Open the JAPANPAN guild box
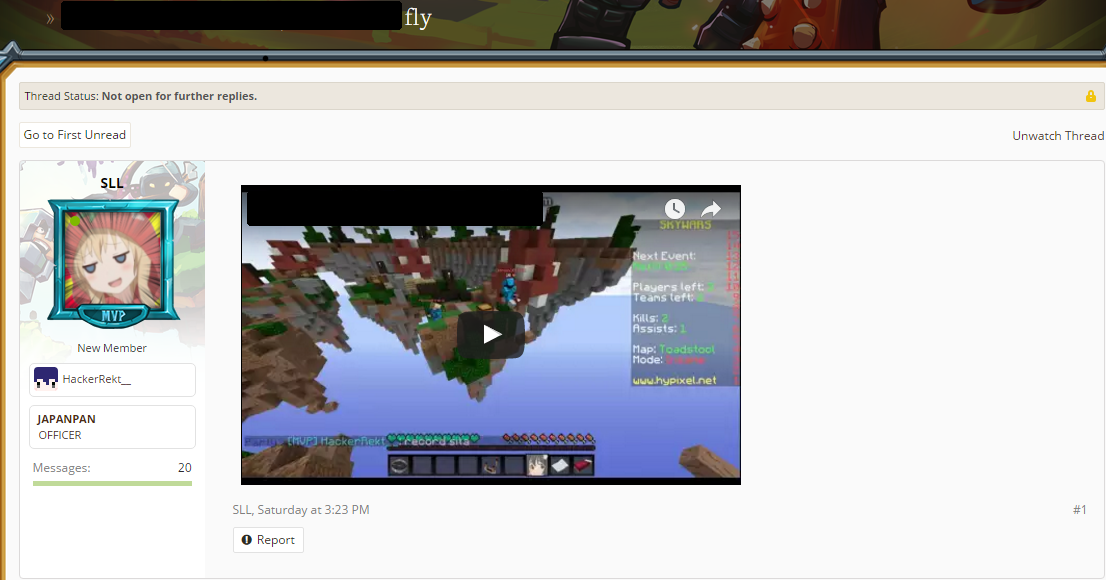The image size is (1106, 580). 112,427
